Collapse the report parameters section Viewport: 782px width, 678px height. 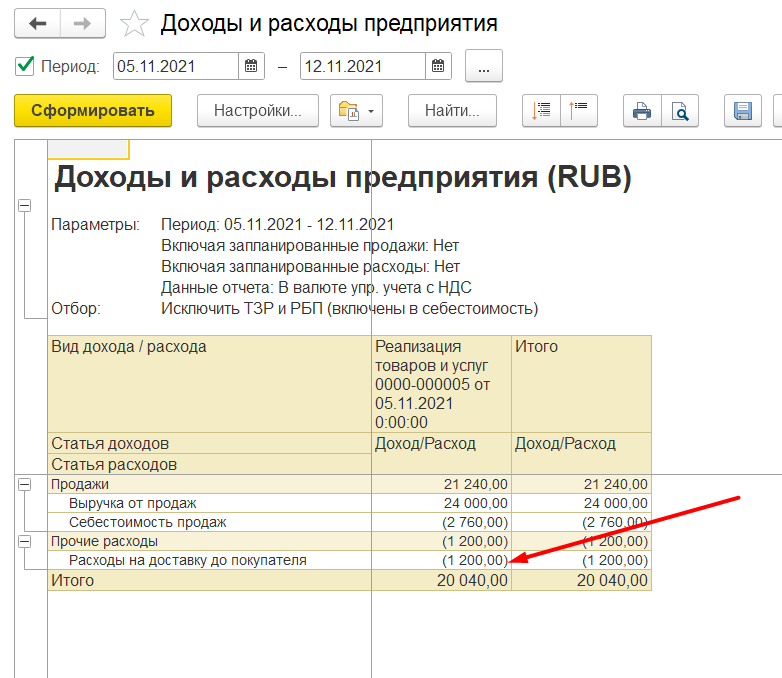click(x=24, y=205)
